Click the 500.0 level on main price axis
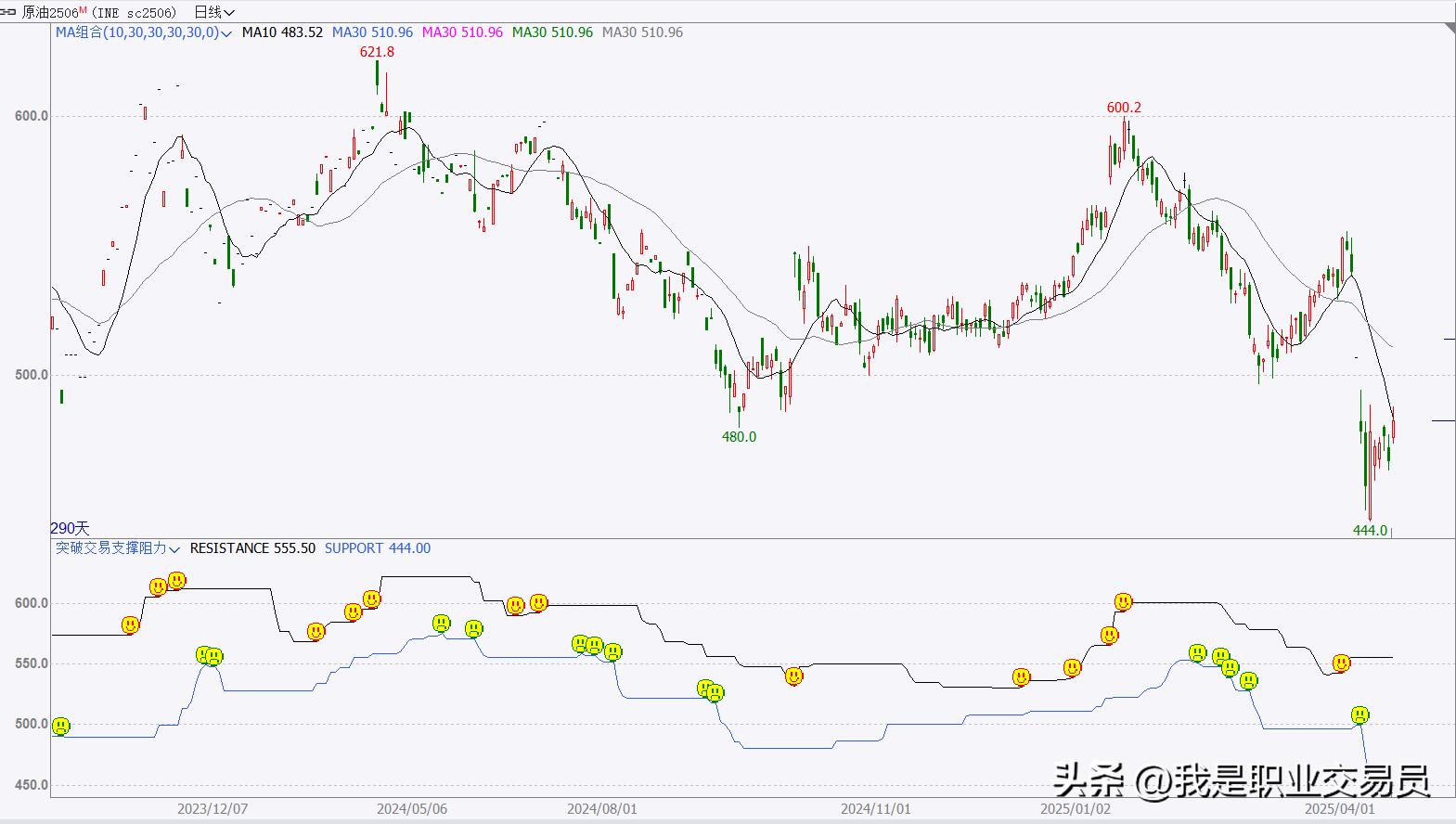Viewport: 1456px width, 824px height. (31, 375)
